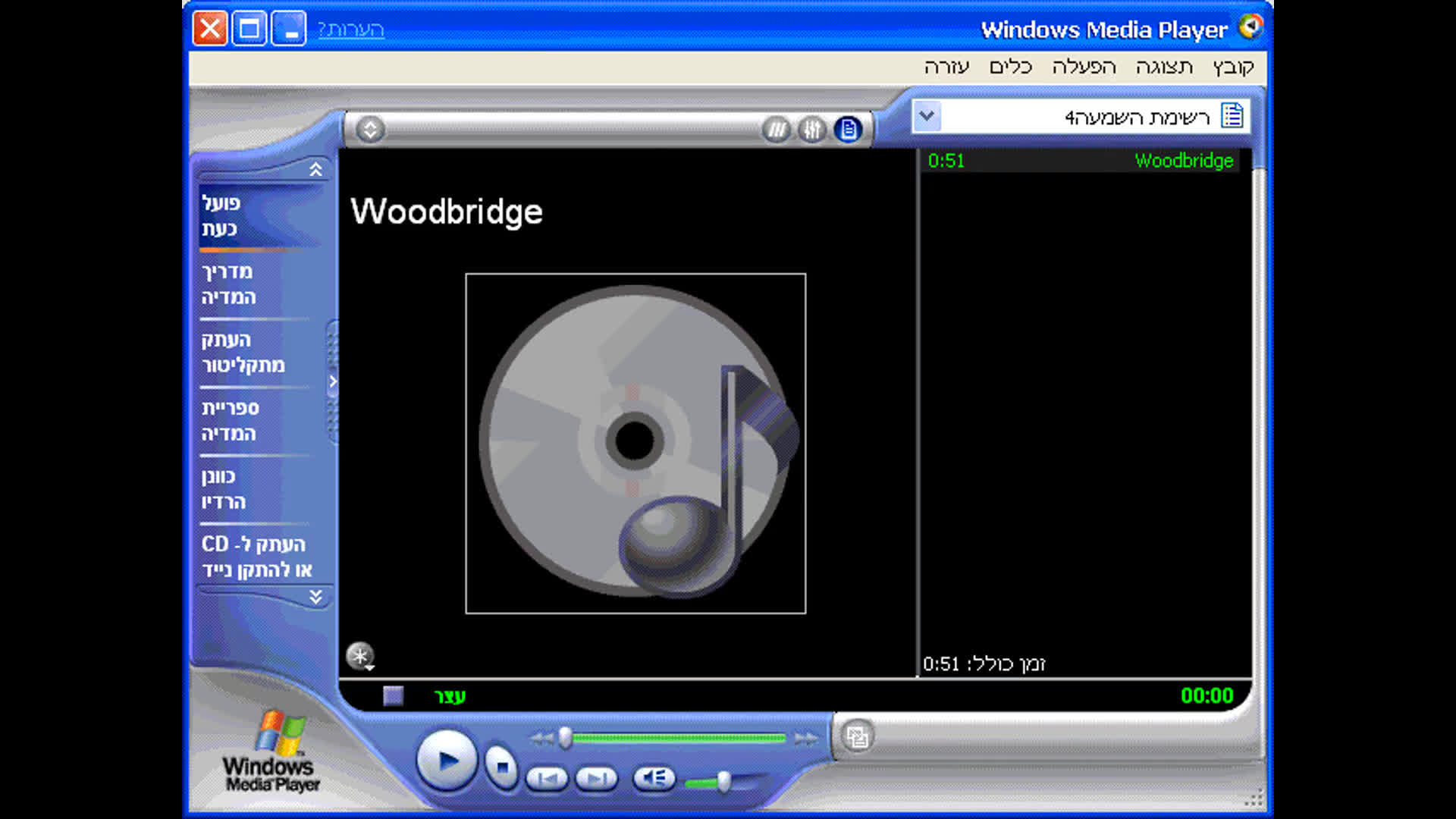Click the fast forward arrows beside the seek bar
Viewport: 1456px width, 819px height.
pos(805,738)
